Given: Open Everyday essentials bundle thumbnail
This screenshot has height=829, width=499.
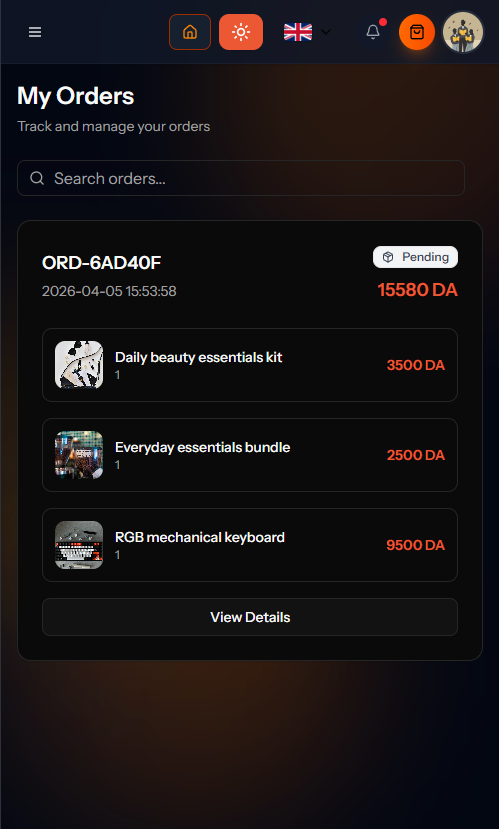Looking at the screenshot, I should click(x=79, y=455).
